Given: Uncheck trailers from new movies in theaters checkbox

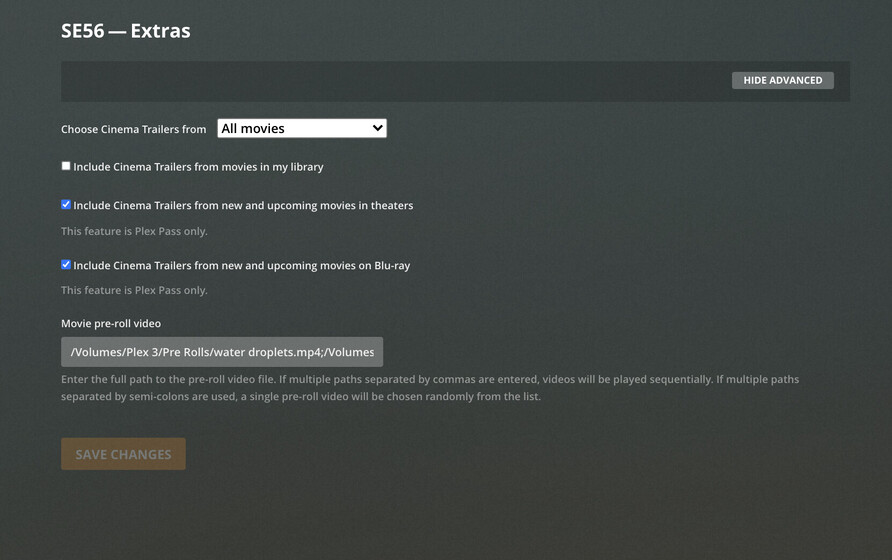Looking at the screenshot, I should click(x=66, y=204).
